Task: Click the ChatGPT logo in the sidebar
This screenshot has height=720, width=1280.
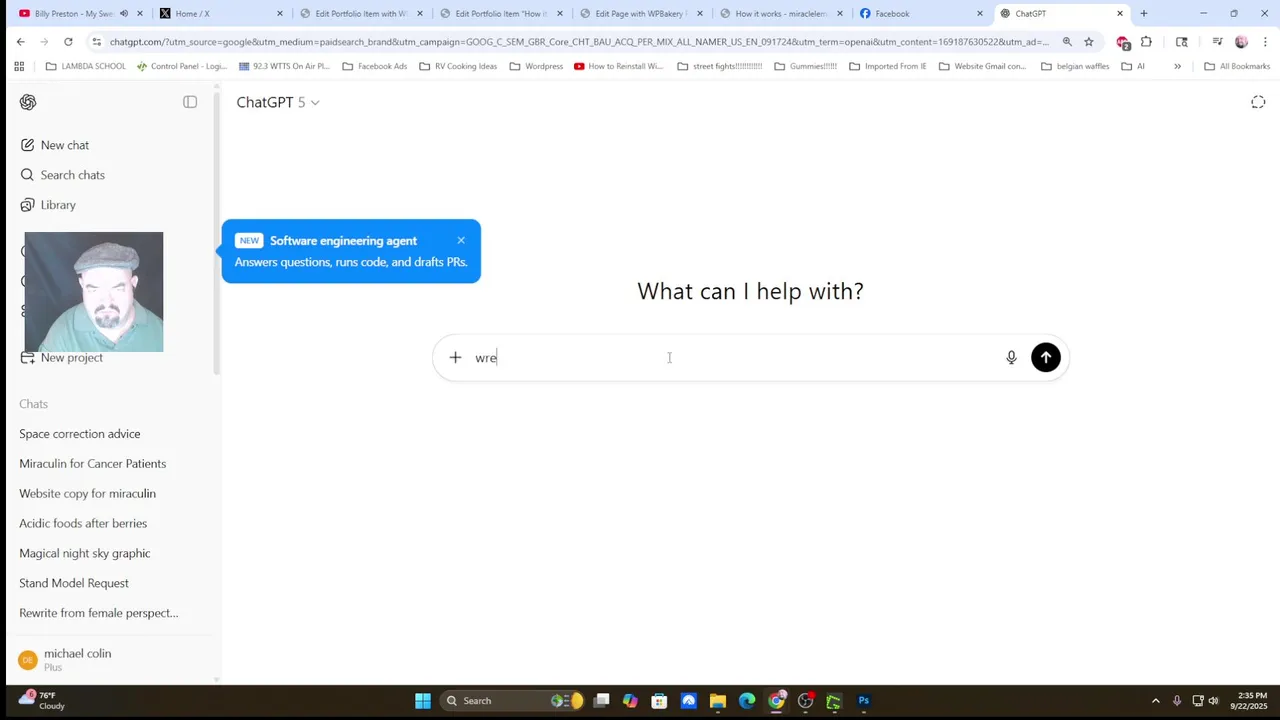Action: click(28, 102)
